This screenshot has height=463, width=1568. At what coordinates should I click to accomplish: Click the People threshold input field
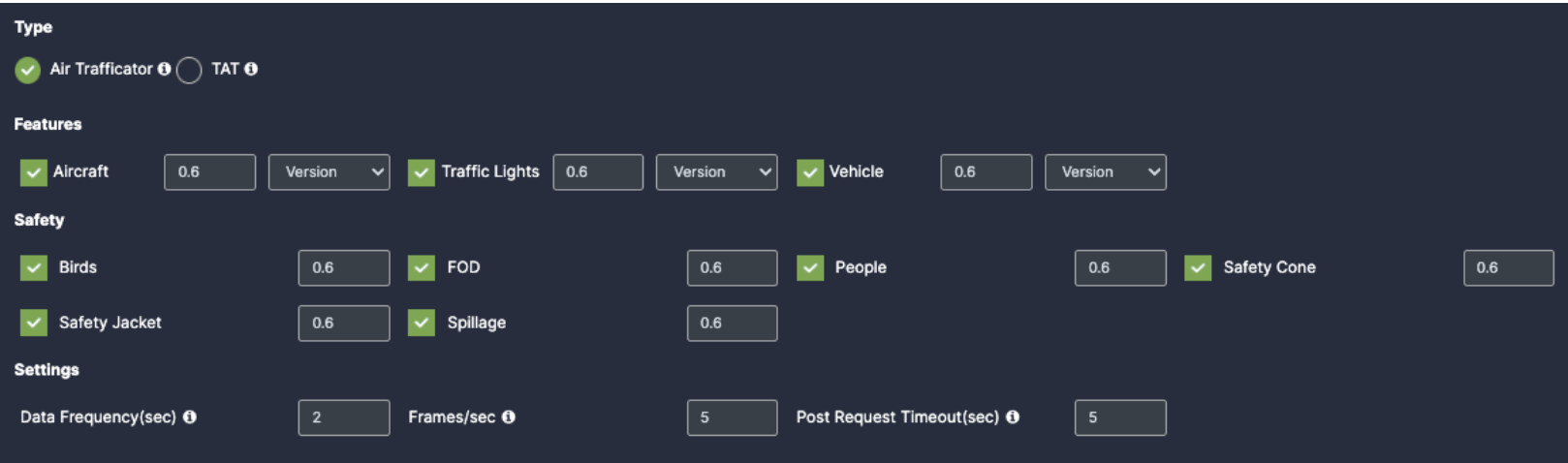pyautogui.click(x=1120, y=268)
